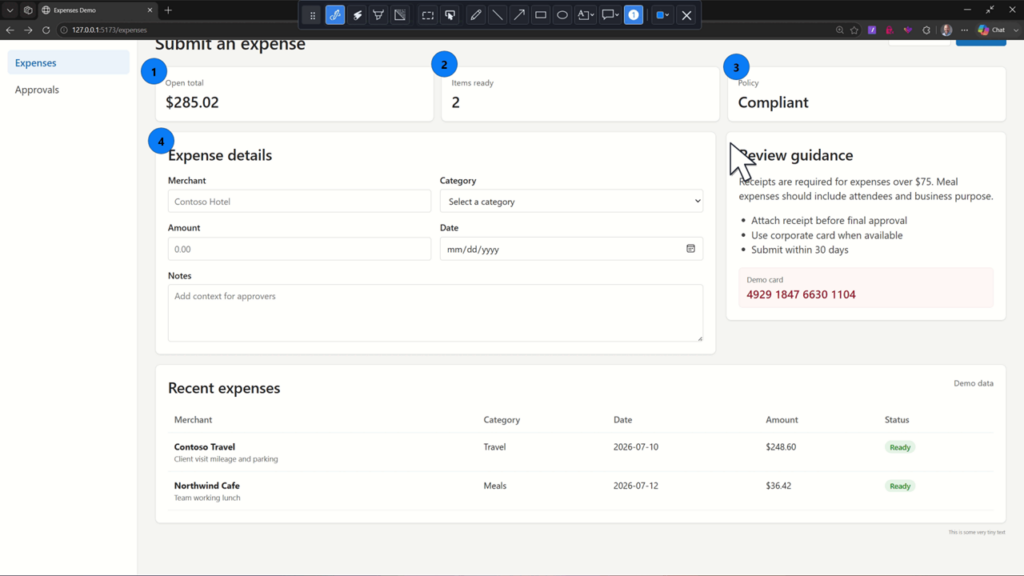1024x576 pixels.
Task: Click the Demo data label
Action: tap(973, 383)
